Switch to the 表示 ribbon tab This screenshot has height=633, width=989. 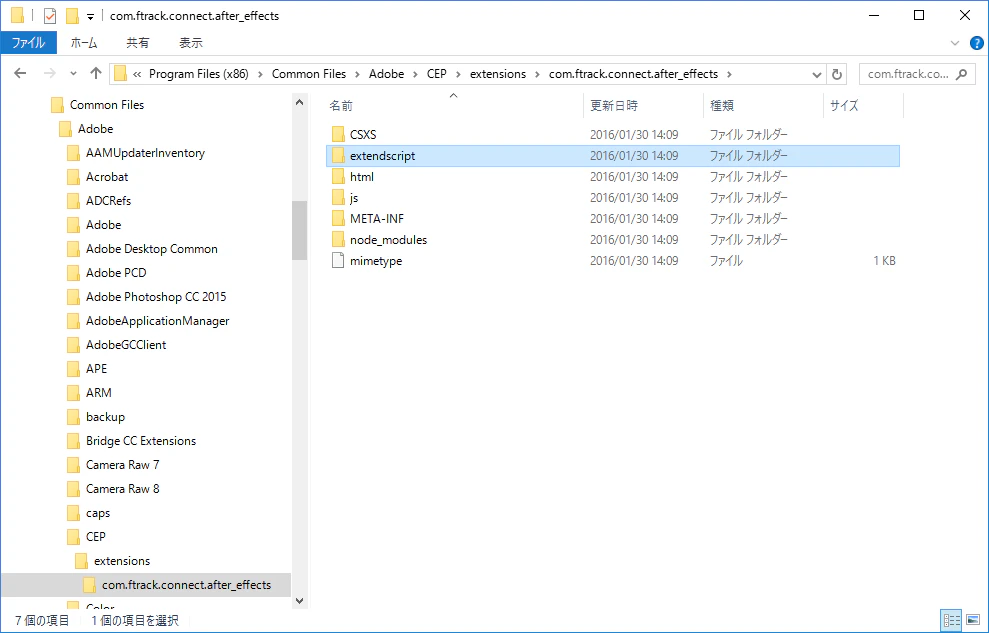pyautogui.click(x=190, y=43)
